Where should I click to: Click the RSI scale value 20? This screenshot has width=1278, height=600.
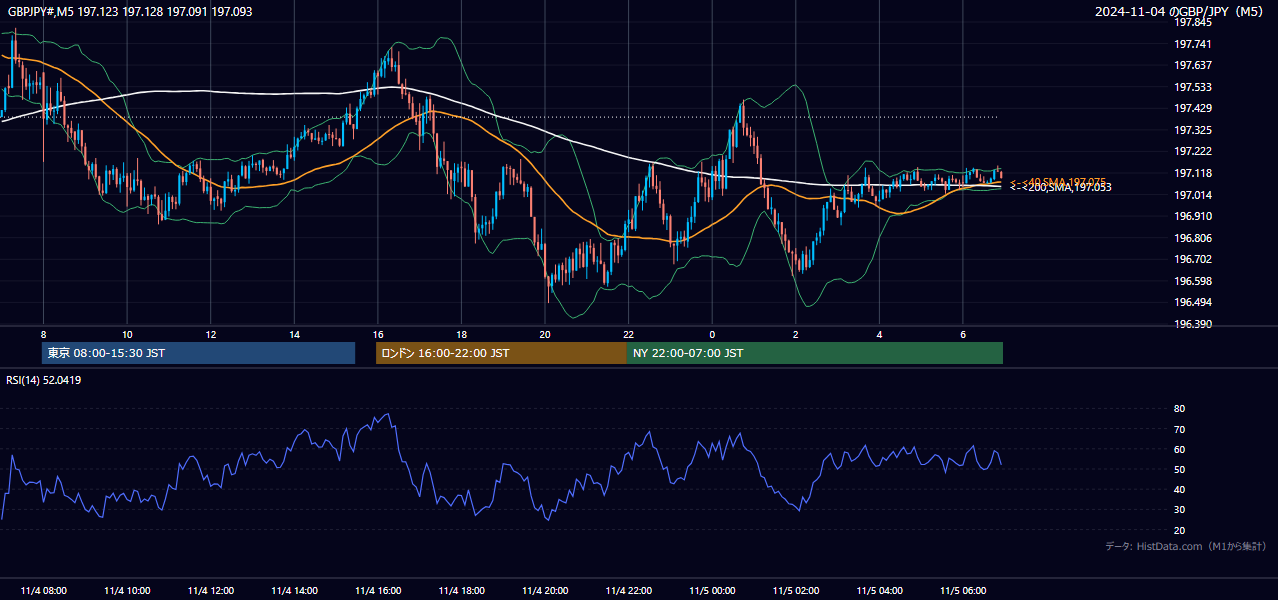1179,530
